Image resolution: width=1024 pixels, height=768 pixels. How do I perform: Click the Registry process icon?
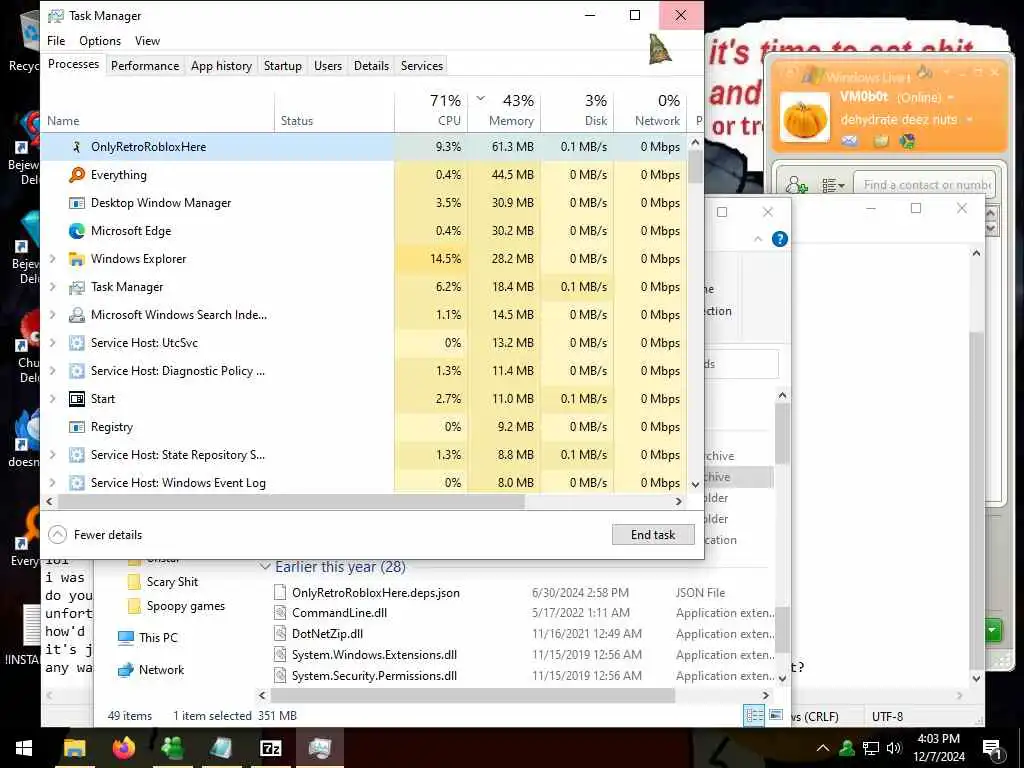(x=76, y=427)
